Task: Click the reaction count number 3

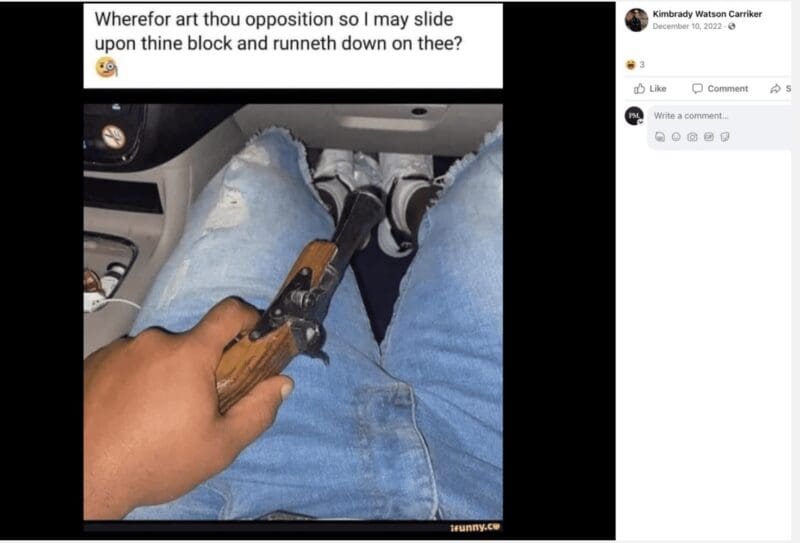Action: coord(642,65)
